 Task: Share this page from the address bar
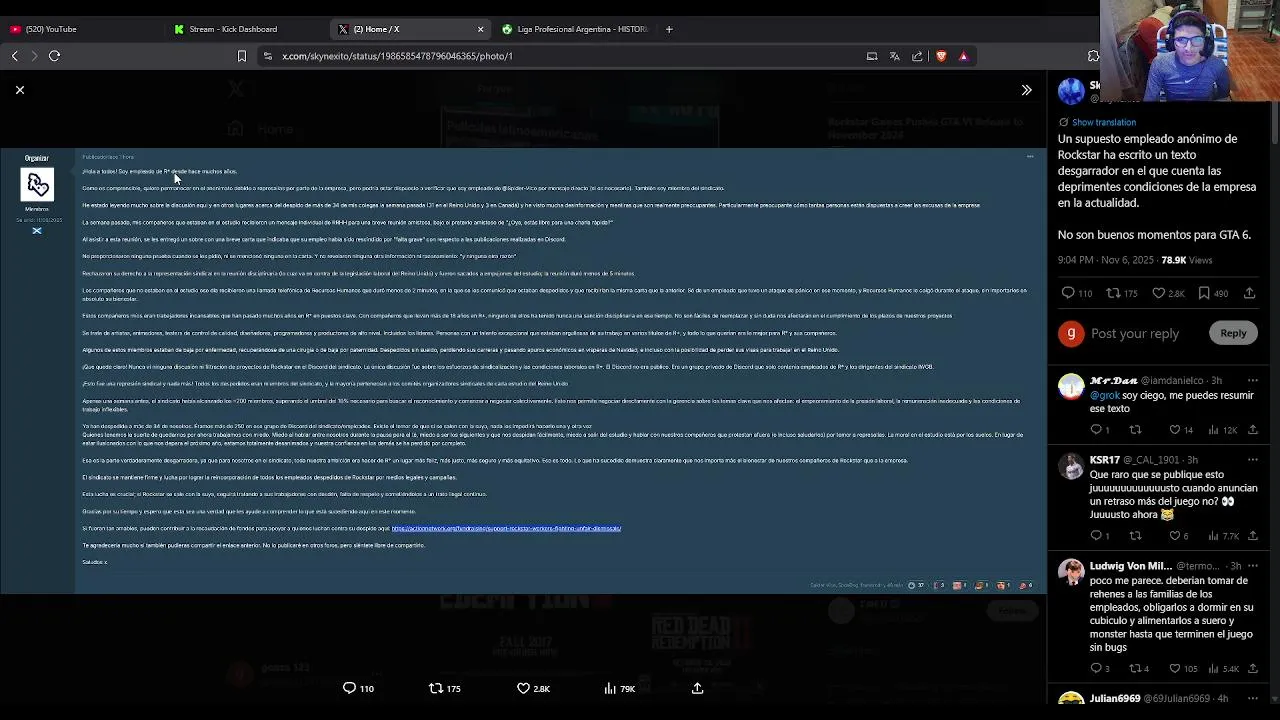pos(917,56)
